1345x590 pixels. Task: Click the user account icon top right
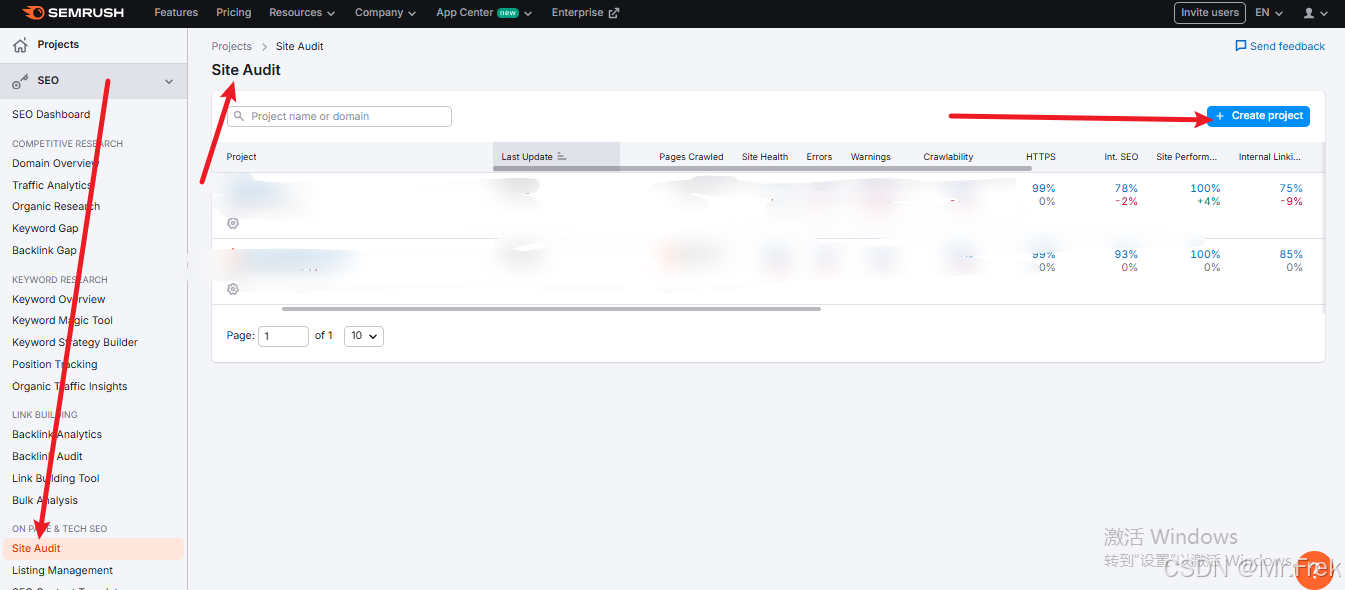coord(1310,13)
